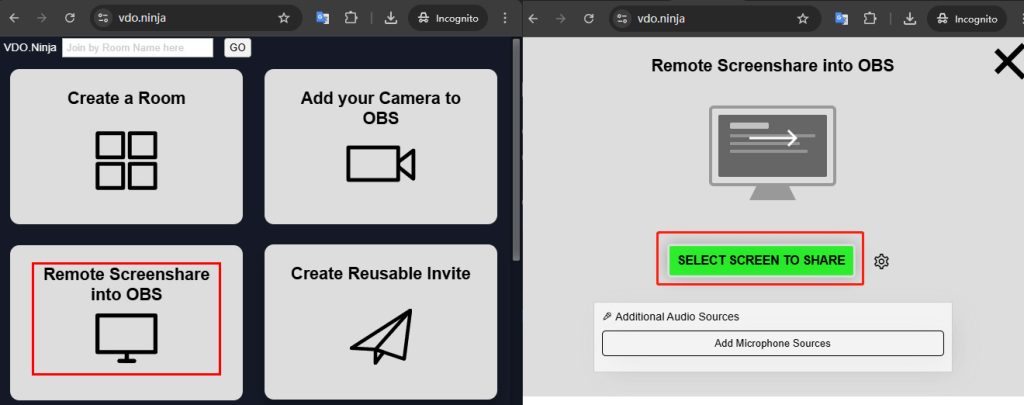The image size is (1024, 405).
Task: Click Remote Screenshare into OBS heading
Action: [x=773, y=65]
